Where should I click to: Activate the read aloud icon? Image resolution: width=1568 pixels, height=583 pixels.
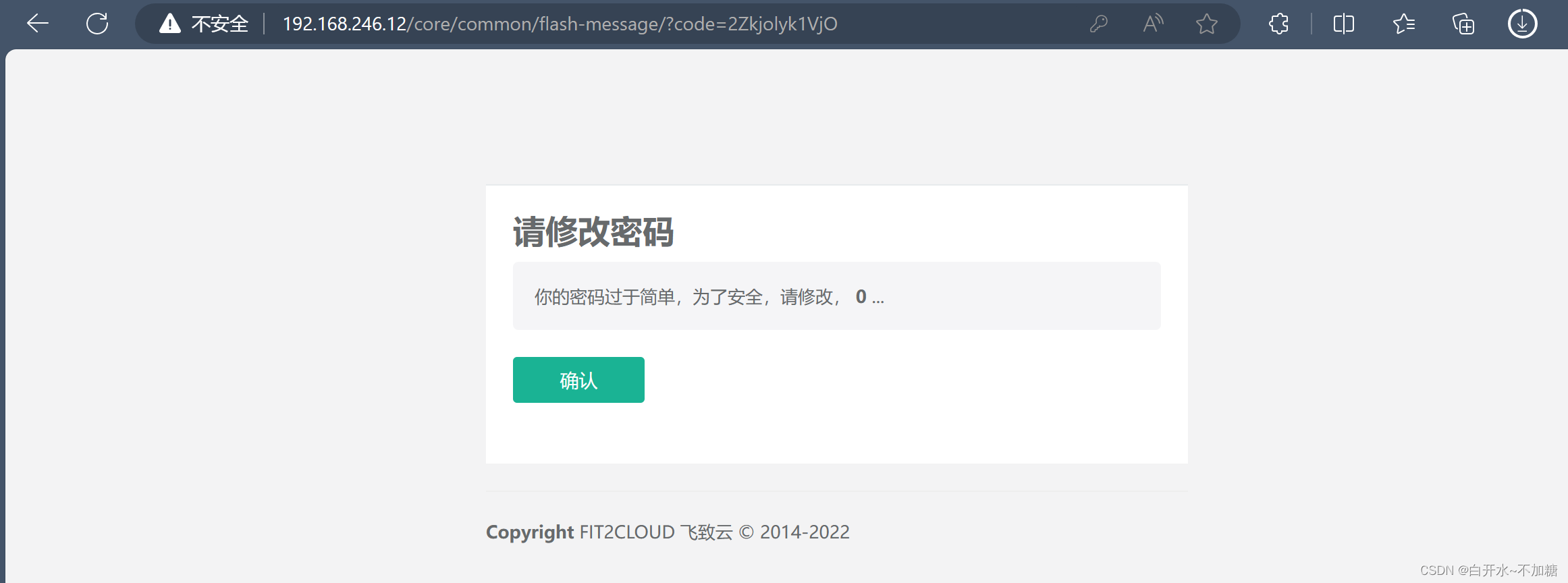click(1153, 24)
